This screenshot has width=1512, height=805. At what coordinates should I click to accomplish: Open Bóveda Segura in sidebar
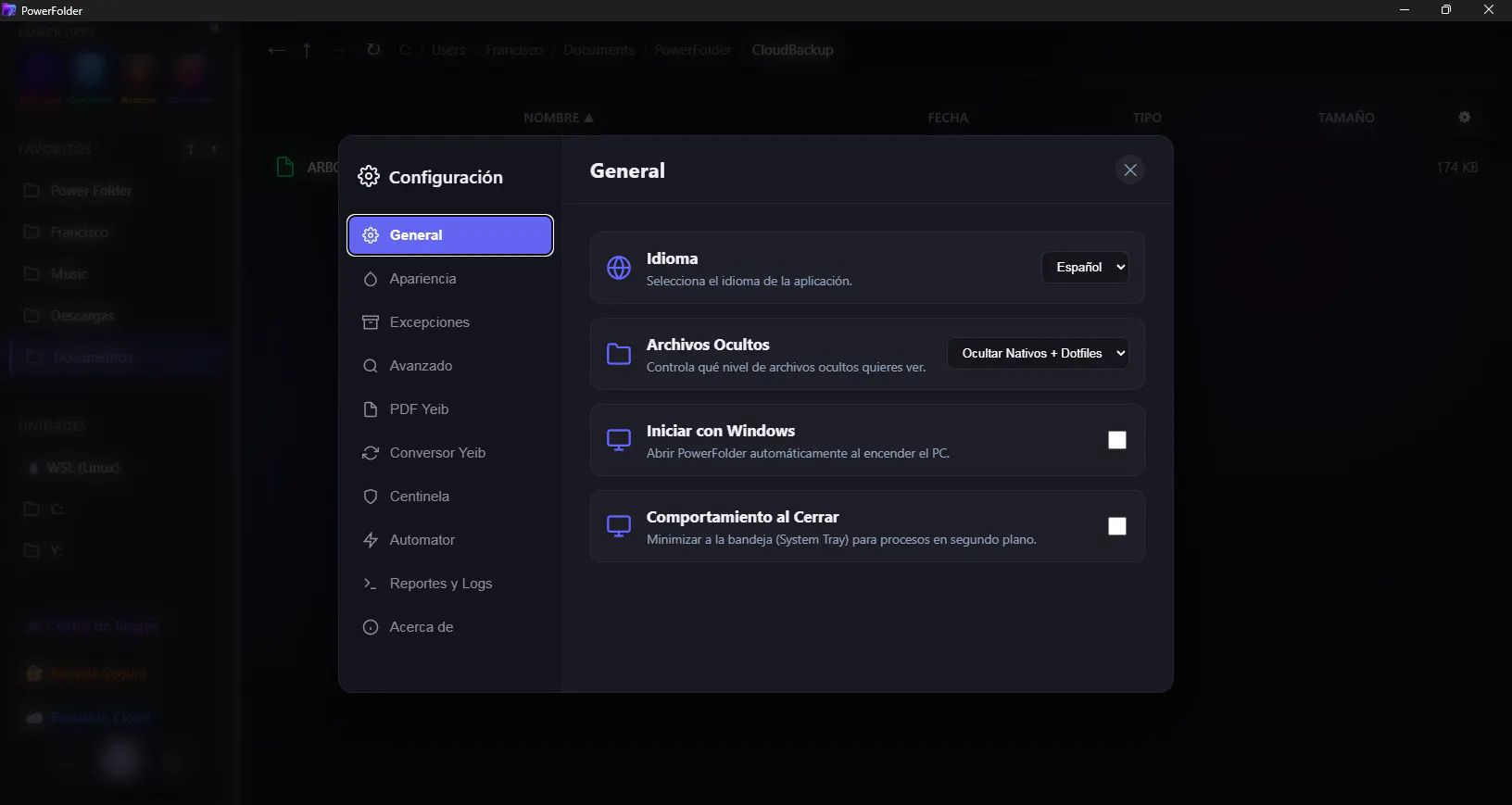[116, 673]
